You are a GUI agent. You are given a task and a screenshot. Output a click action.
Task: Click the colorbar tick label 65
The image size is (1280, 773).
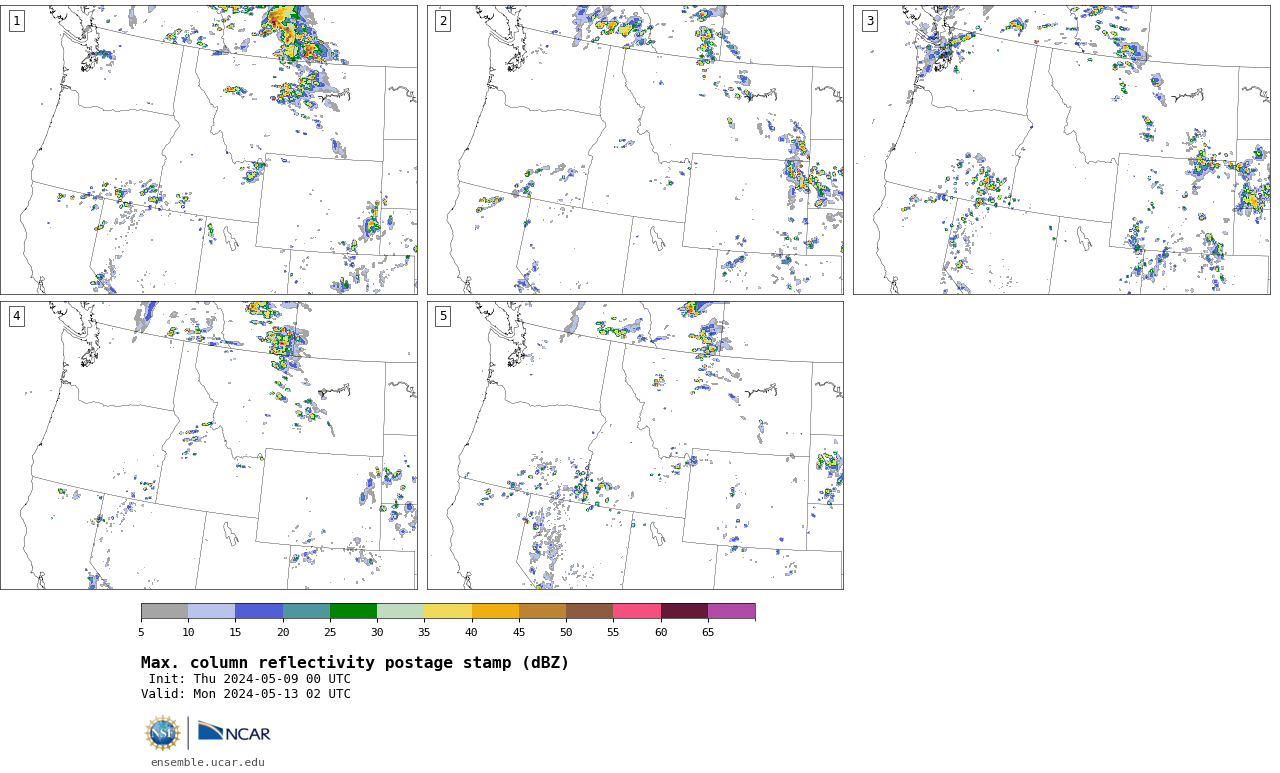point(708,632)
